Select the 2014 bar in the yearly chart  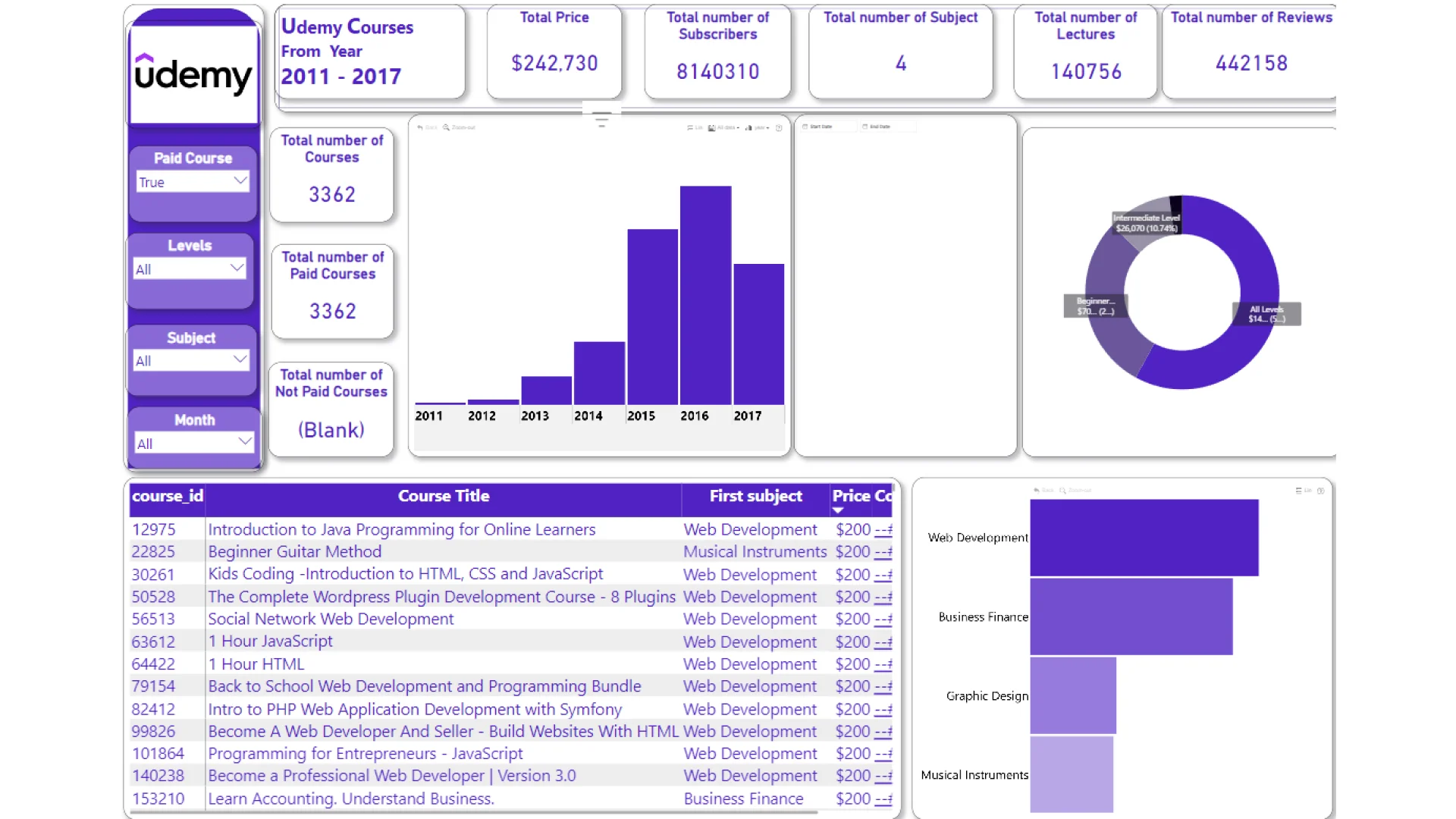(x=599, y=372)
